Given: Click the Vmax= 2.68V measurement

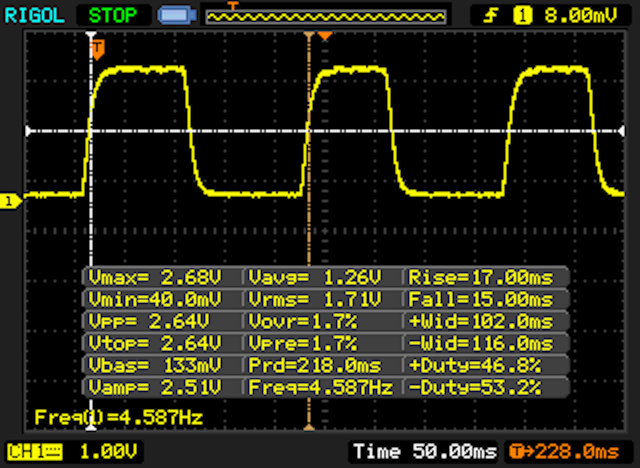Looking at the screenshot, I should [155, 277].
